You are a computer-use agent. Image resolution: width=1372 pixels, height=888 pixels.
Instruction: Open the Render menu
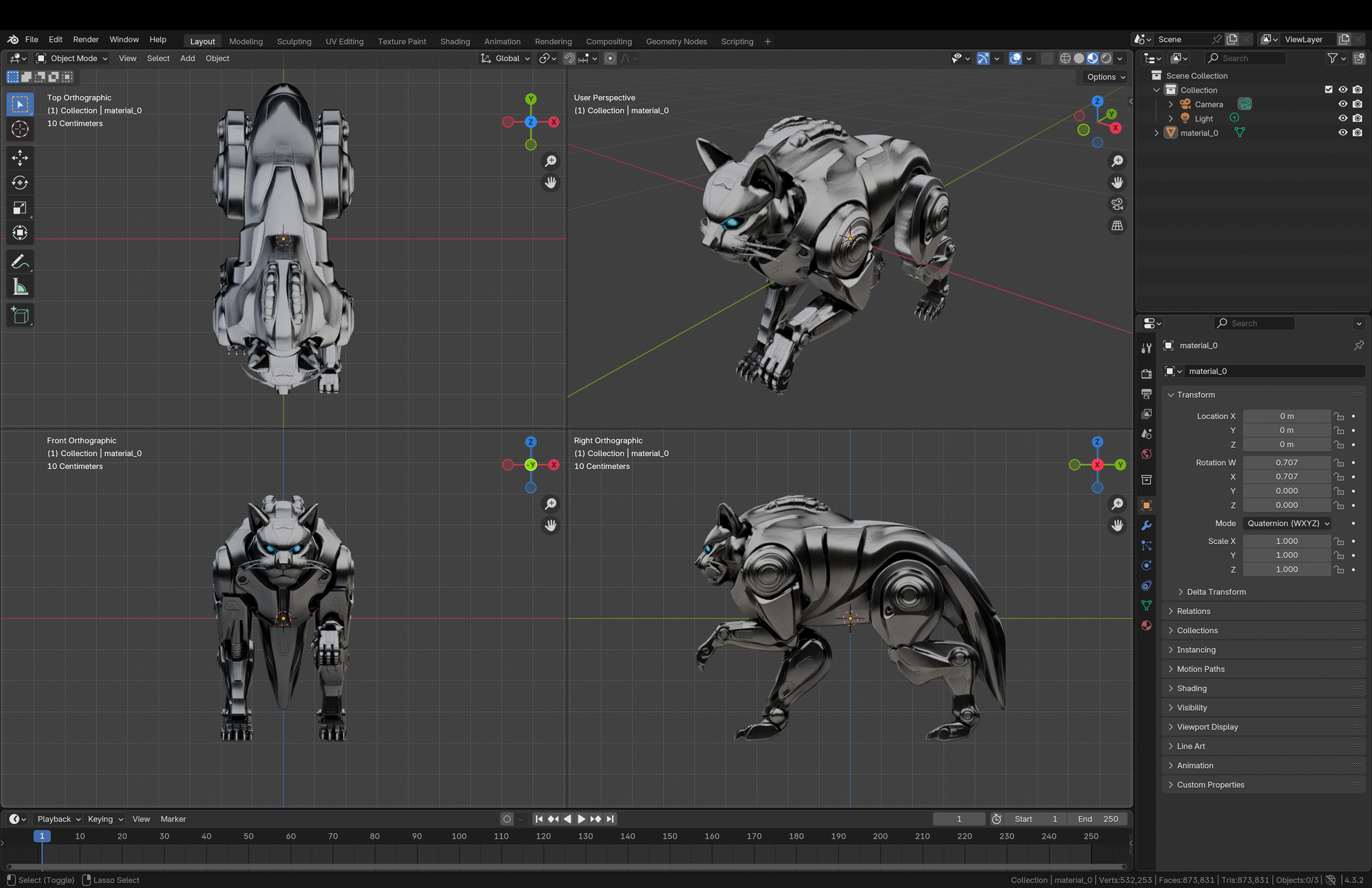coord(86,40)
